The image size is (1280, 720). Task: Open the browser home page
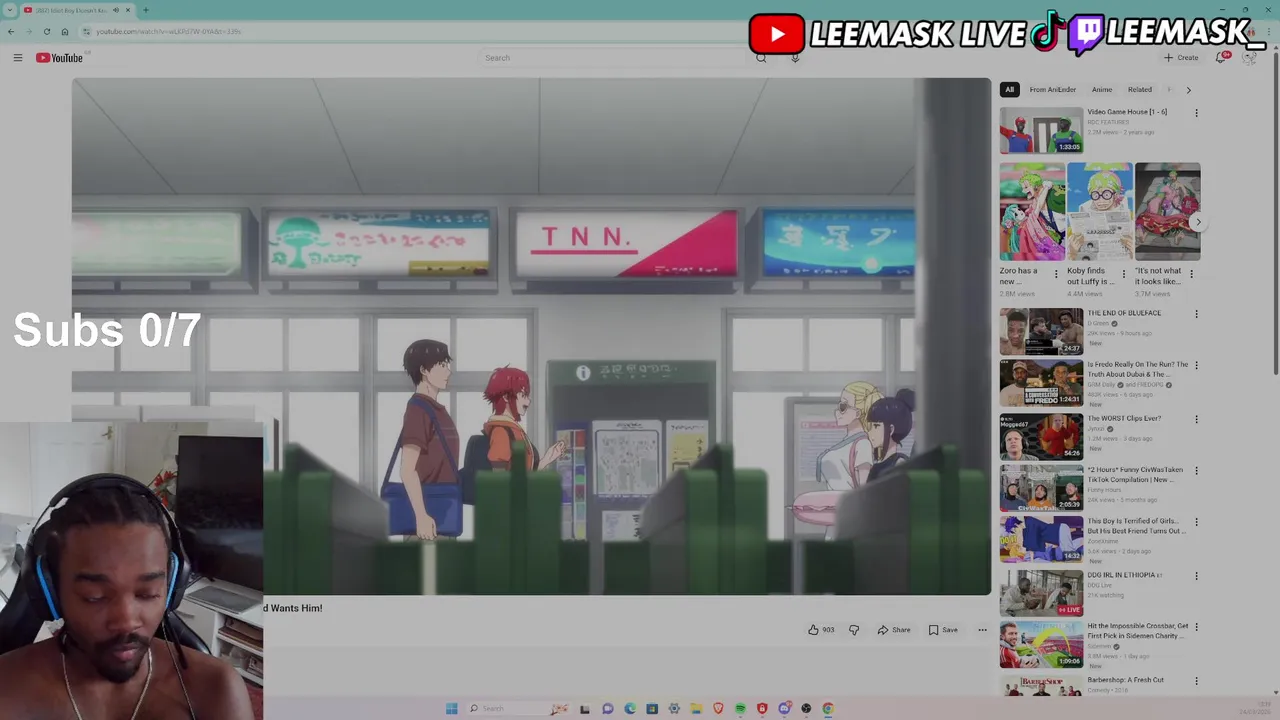[x=64, y=31]
